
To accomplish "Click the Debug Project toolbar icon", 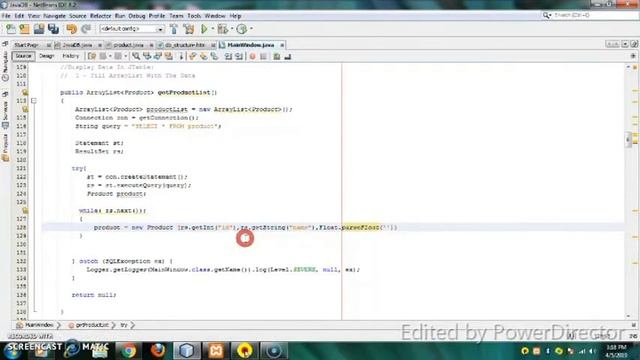I will point(222,29).
